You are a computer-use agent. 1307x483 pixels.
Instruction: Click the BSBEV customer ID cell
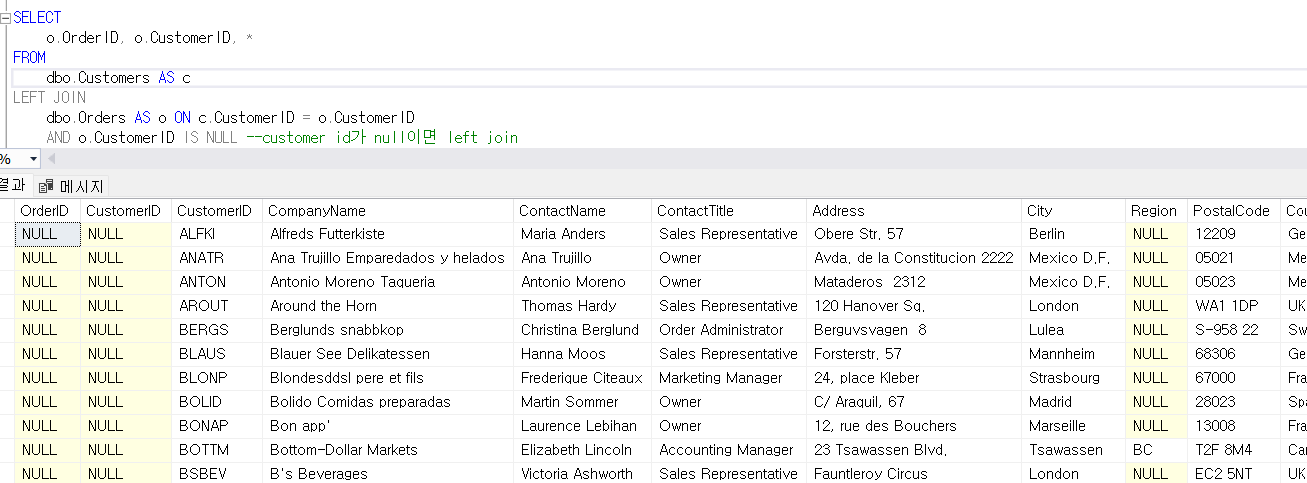click(216, 473)
